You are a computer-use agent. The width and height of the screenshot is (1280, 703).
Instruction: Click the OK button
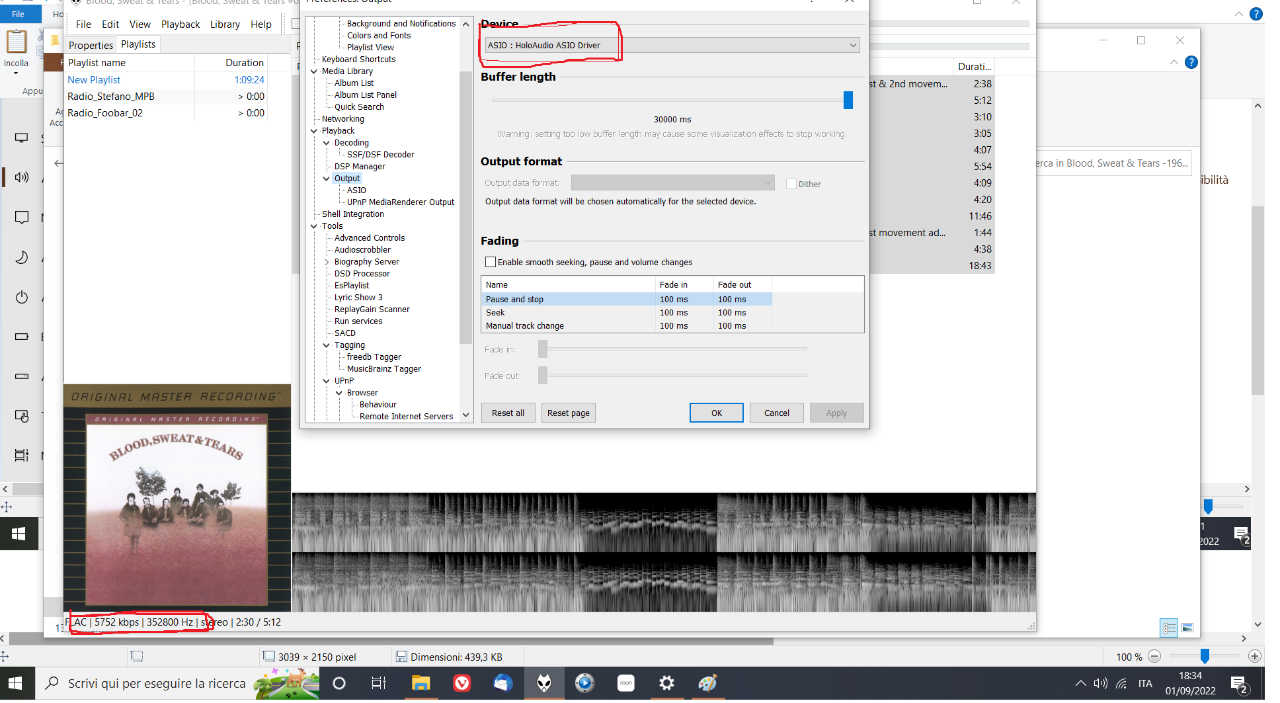(x=716, y=413)
